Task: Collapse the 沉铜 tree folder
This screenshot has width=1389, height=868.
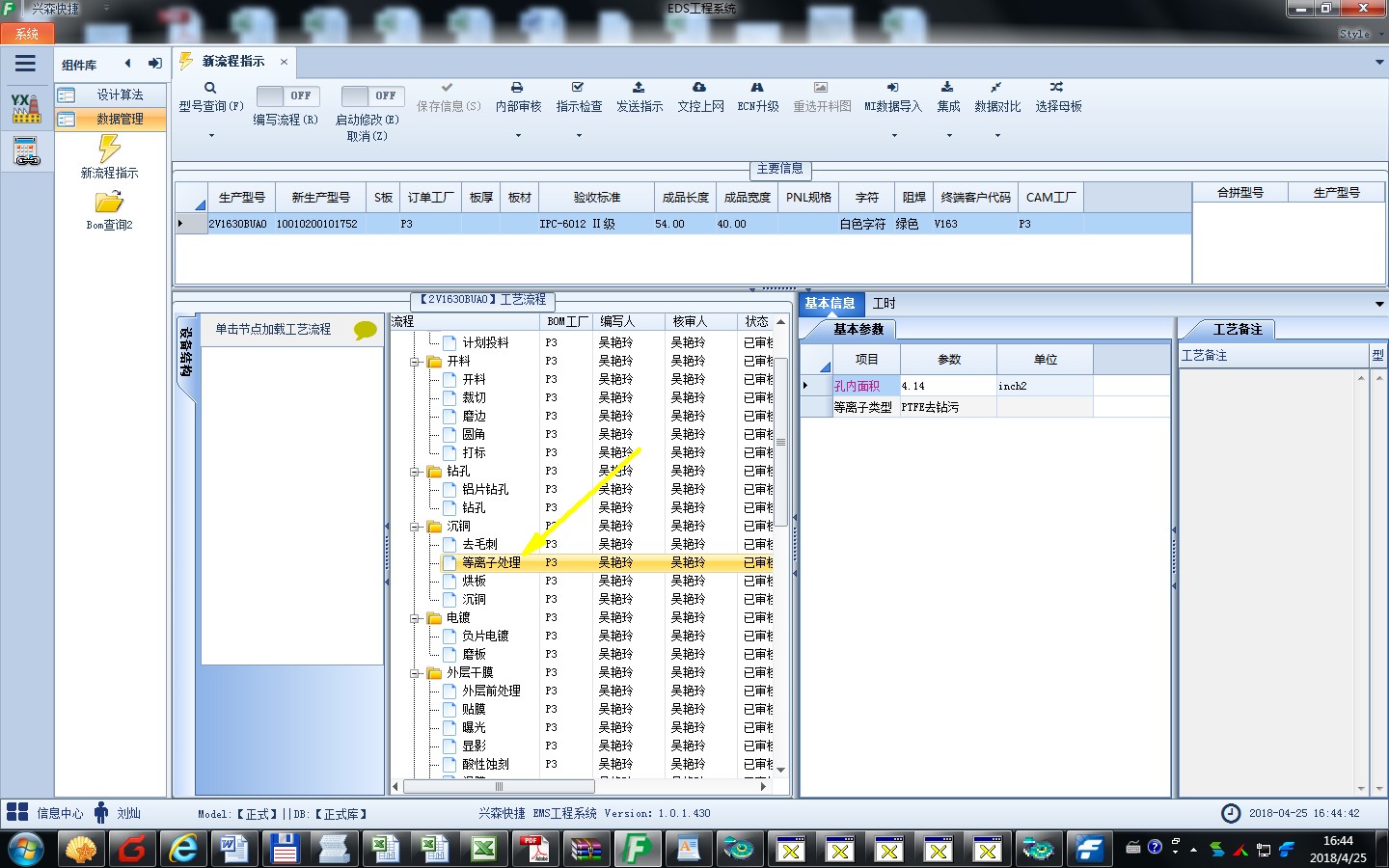Action: point(415,527)
